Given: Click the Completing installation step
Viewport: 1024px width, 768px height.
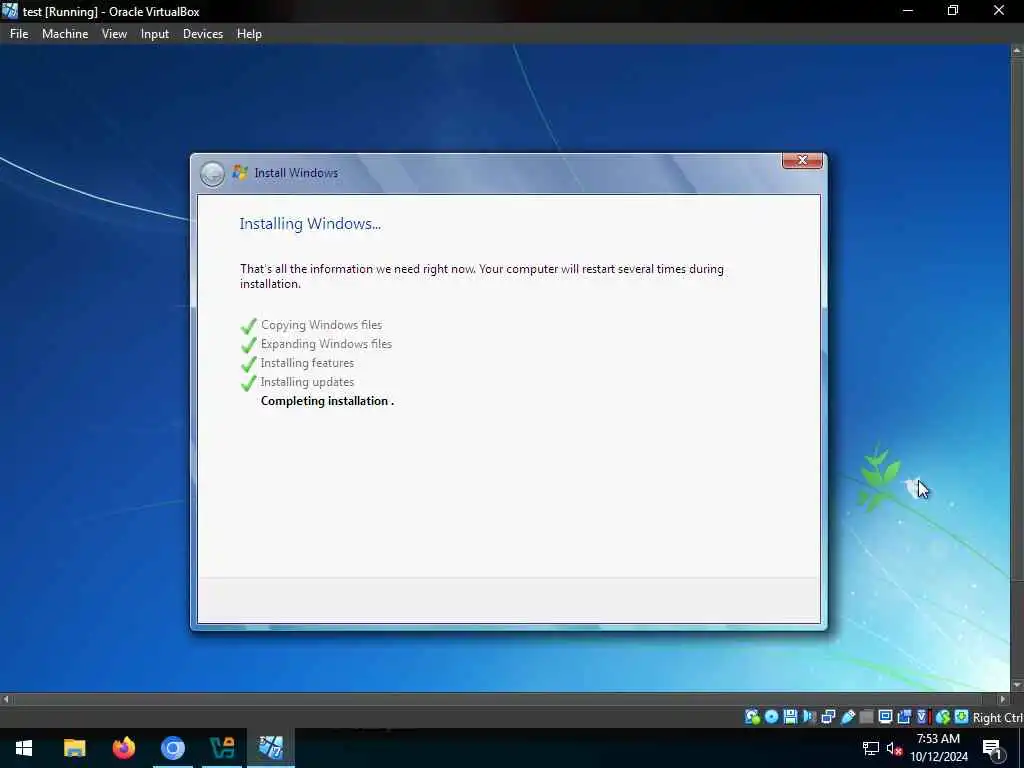Looking at the screenshot, I should click(327, 401).
